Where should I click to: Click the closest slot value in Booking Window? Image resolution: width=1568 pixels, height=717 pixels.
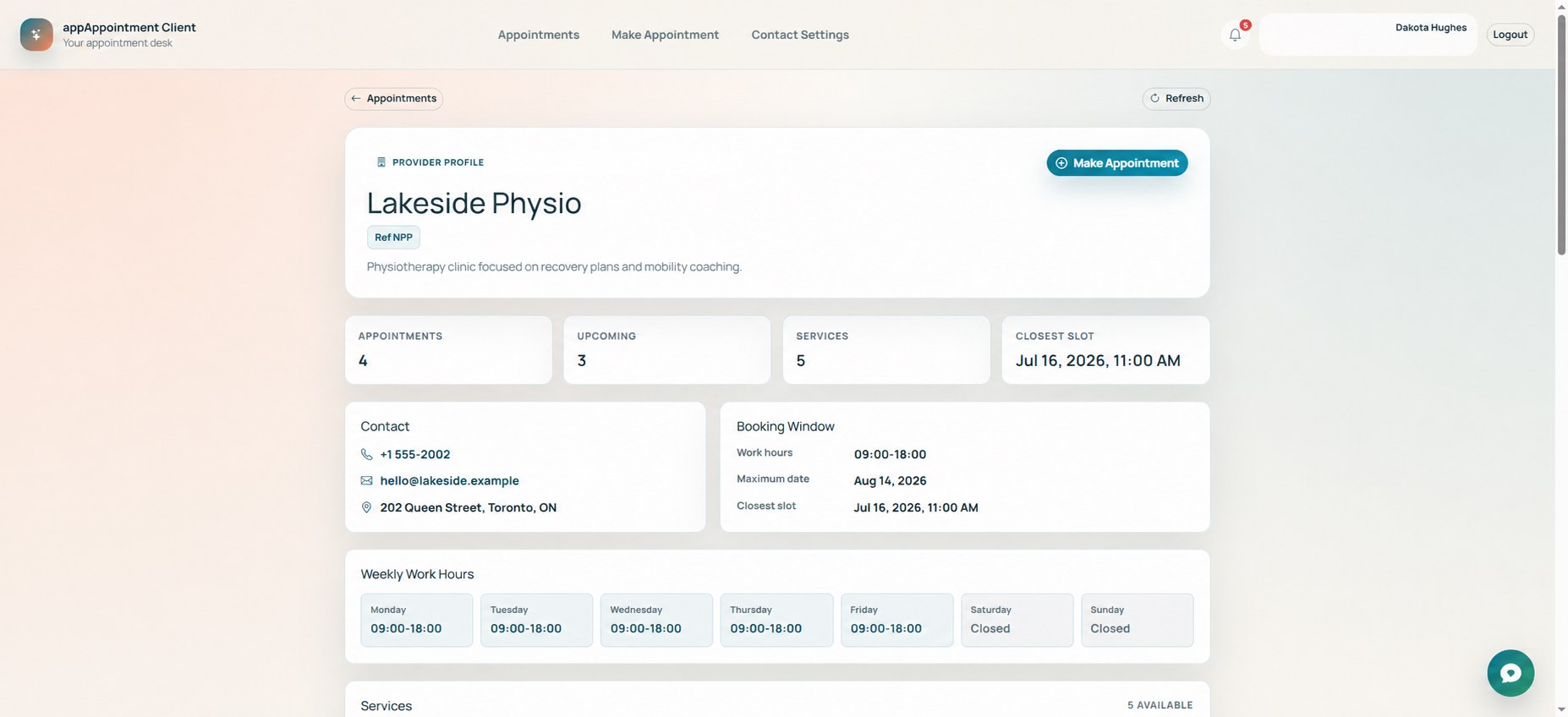[x=916, y=507]
